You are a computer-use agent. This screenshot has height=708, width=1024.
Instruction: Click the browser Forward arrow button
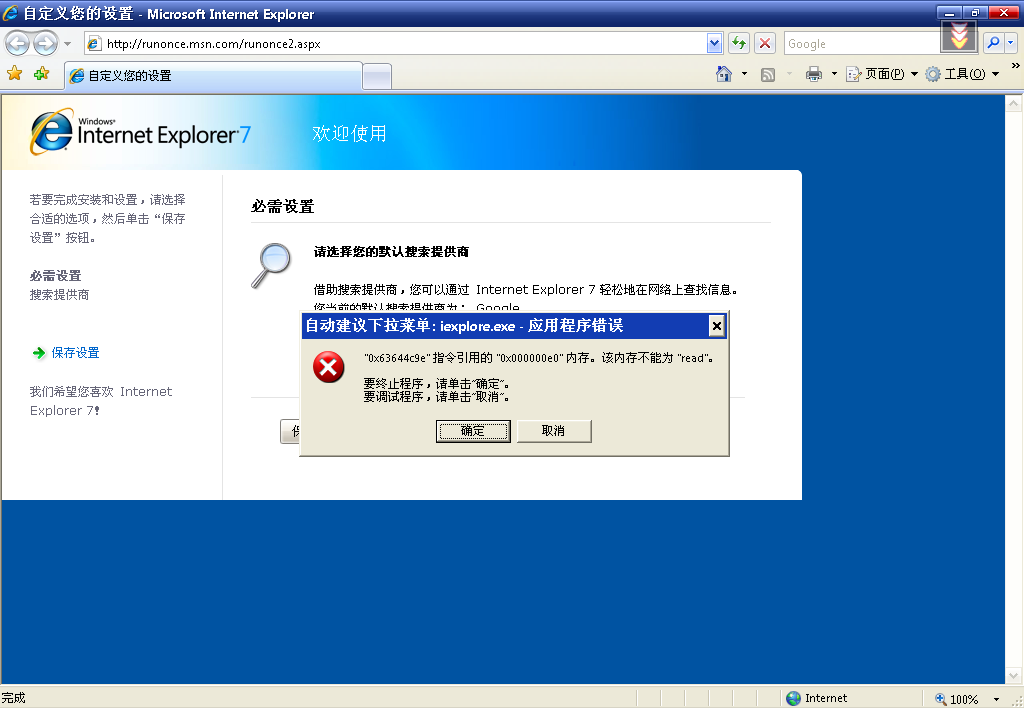coord(45,44)
